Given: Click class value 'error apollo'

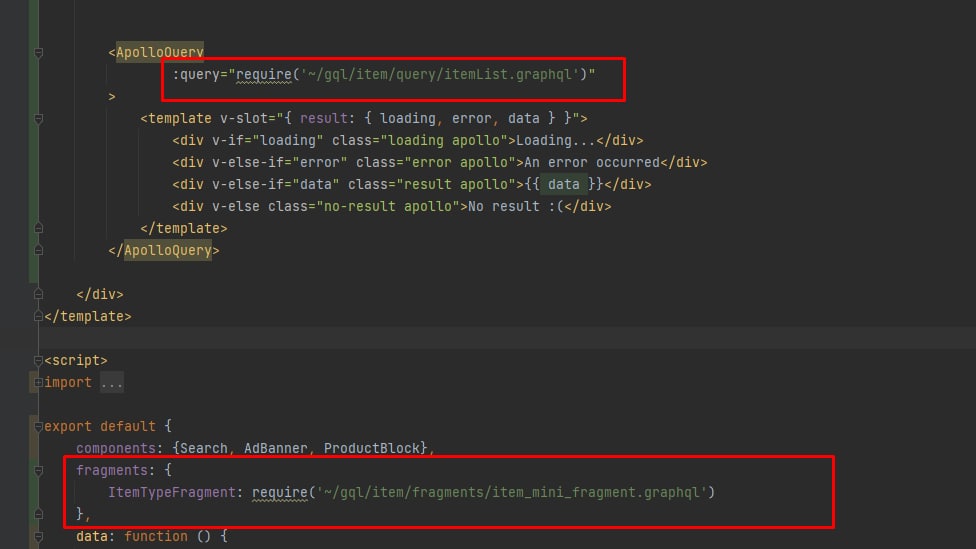Looking at the screenshot, I should pyautogui.click(x=459, y=162).
